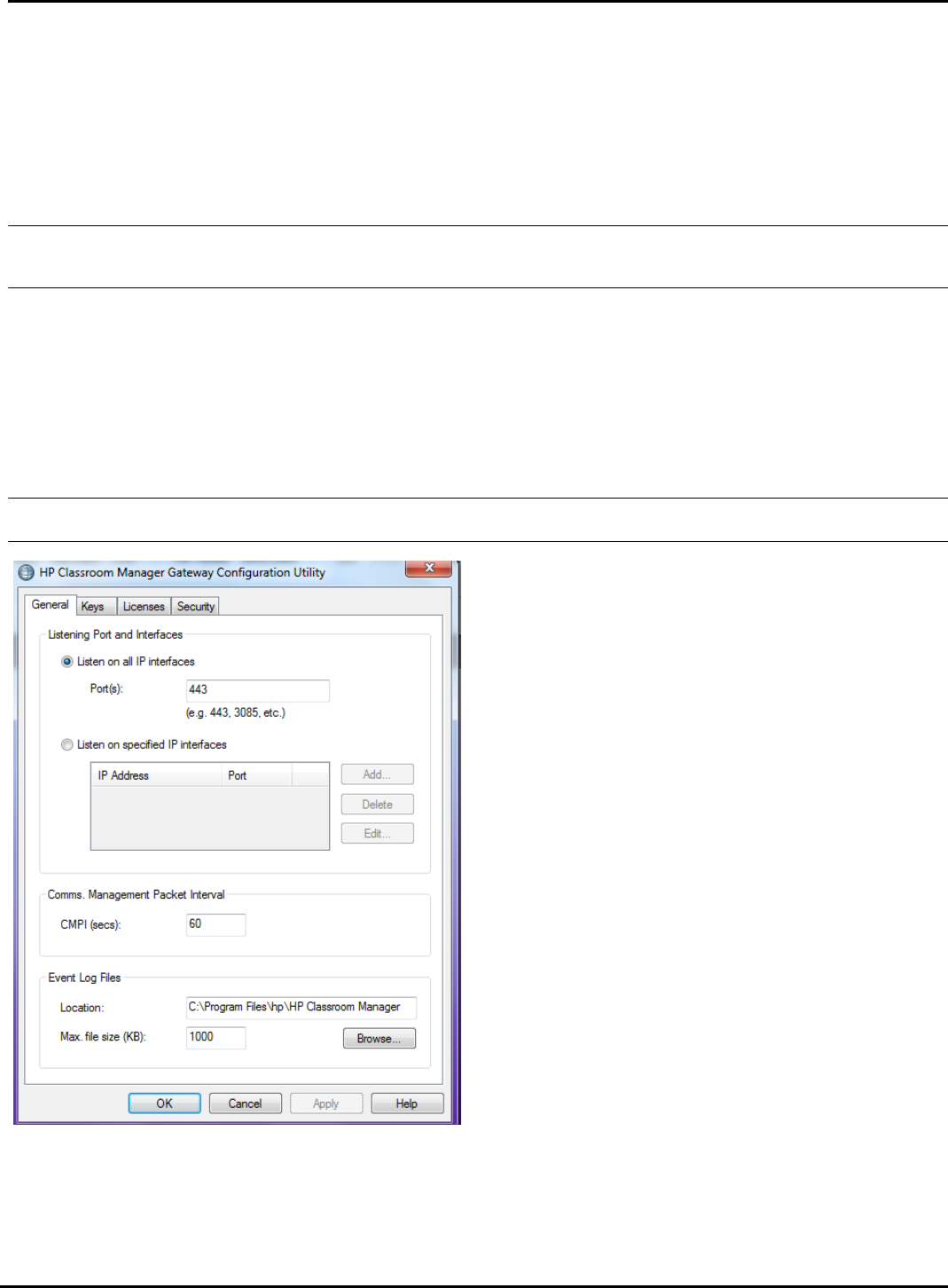Open Help for the configuration utility
Image resolution: width=948 pixels, height=1288 pixels.
tap(407, 1103)
